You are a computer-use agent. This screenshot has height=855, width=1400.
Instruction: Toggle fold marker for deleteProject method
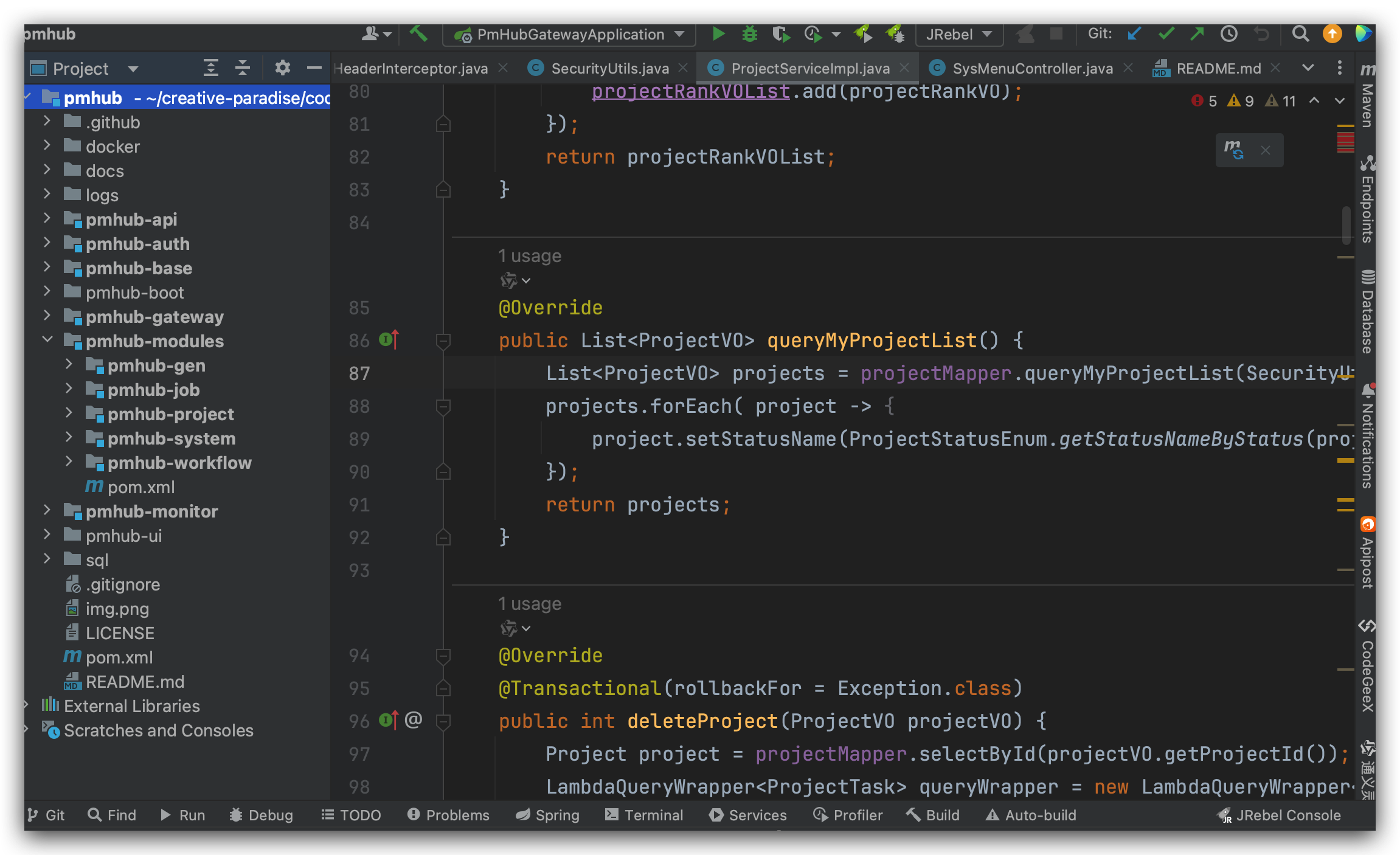point(443,722)
